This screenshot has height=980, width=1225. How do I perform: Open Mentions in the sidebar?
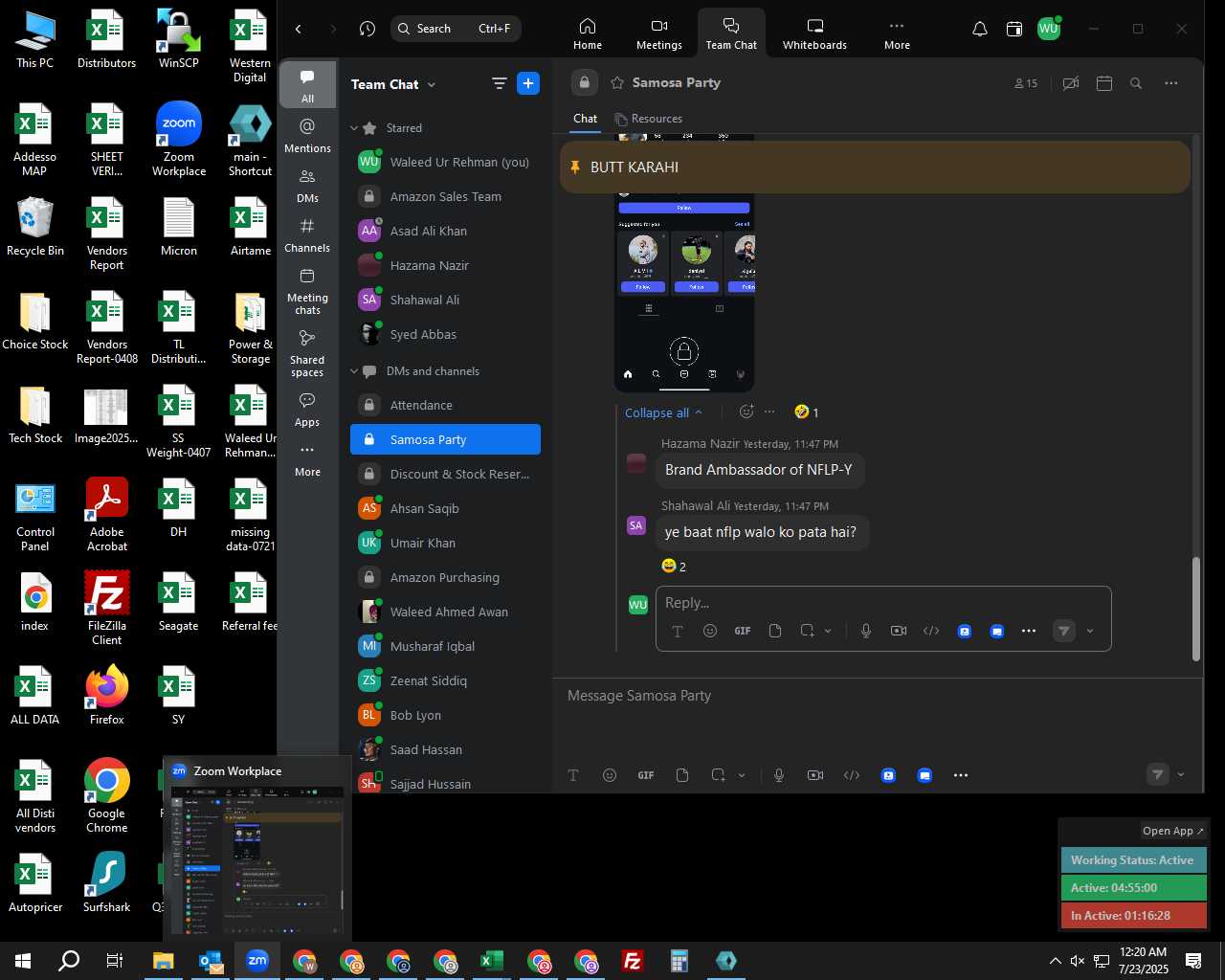point(307,135)
